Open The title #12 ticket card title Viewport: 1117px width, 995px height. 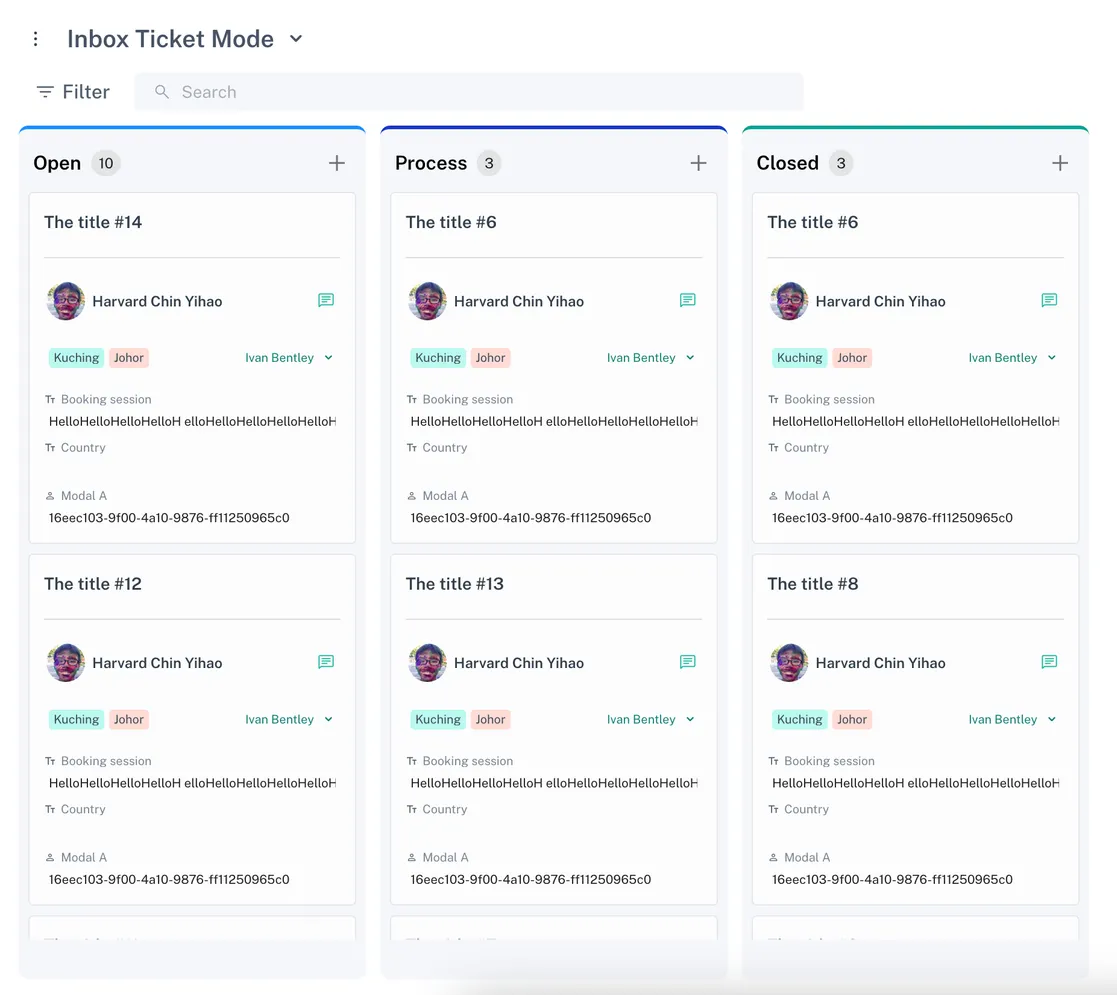(x=93, y=584)
